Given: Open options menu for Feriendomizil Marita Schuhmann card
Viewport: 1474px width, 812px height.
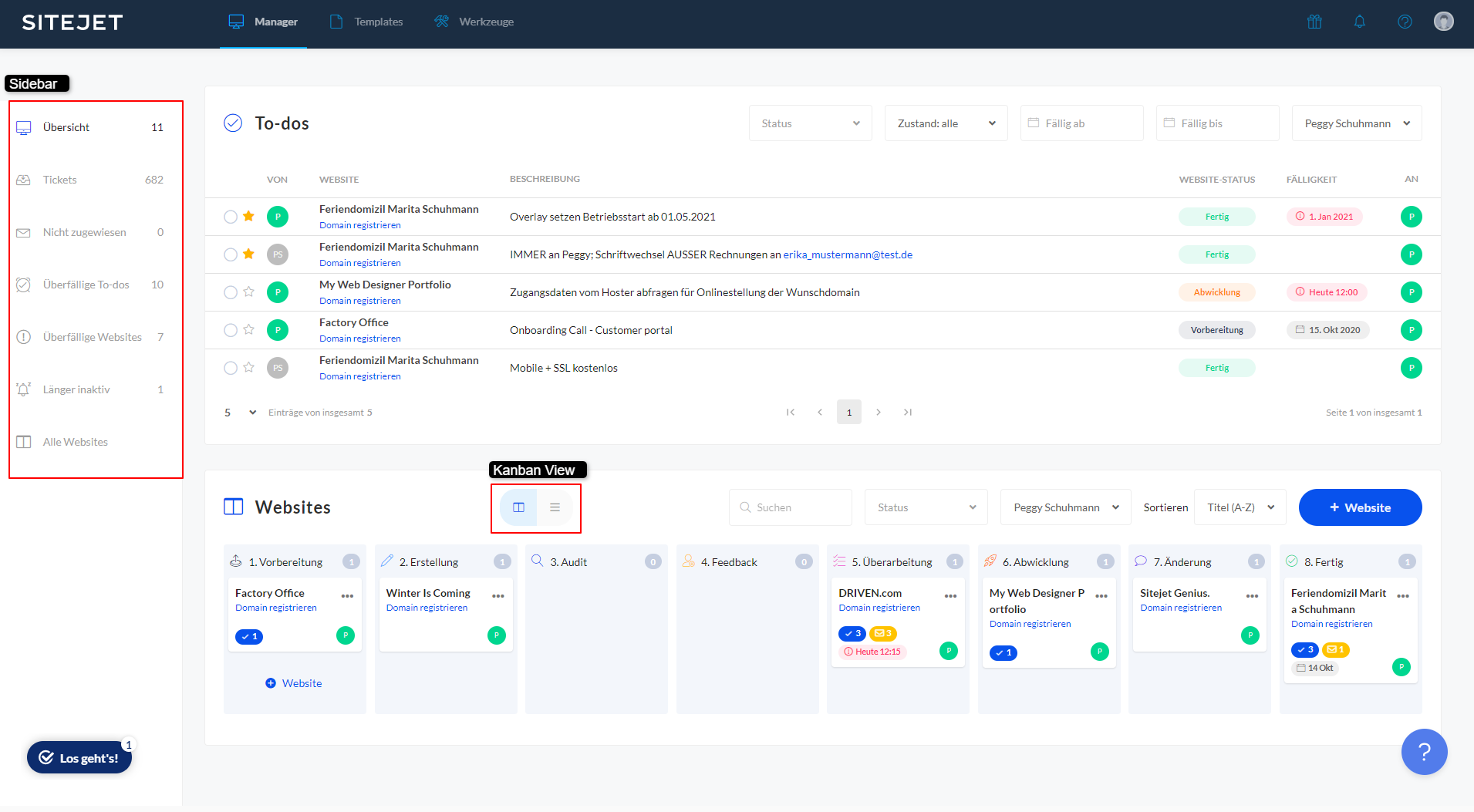Looking at the screenshot, I should click(x=1403, y=595).
